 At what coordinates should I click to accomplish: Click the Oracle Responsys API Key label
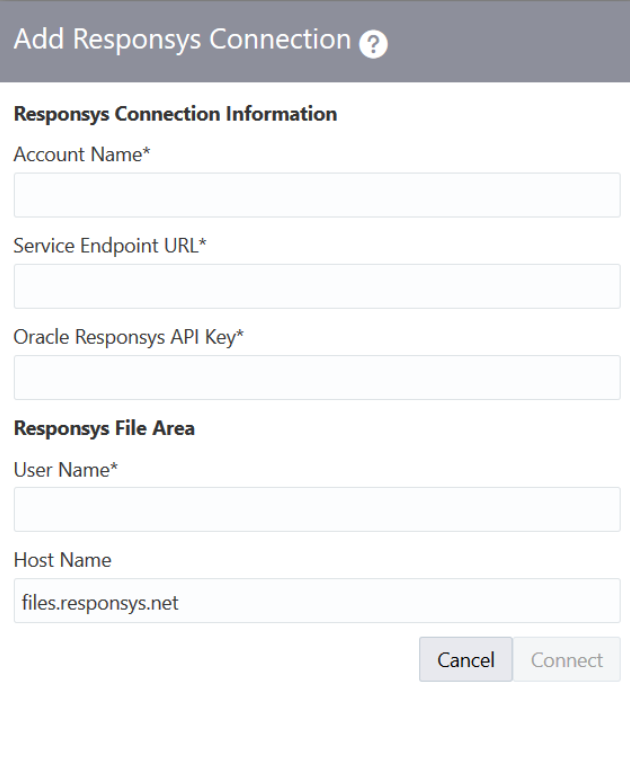pyautogui.click(x=126, y=335)
